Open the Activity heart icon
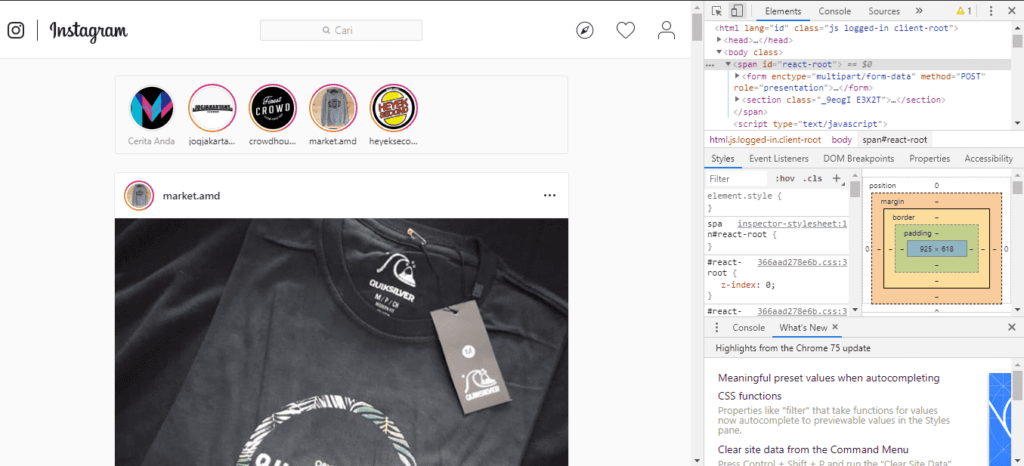 click(x=626, y=30)
